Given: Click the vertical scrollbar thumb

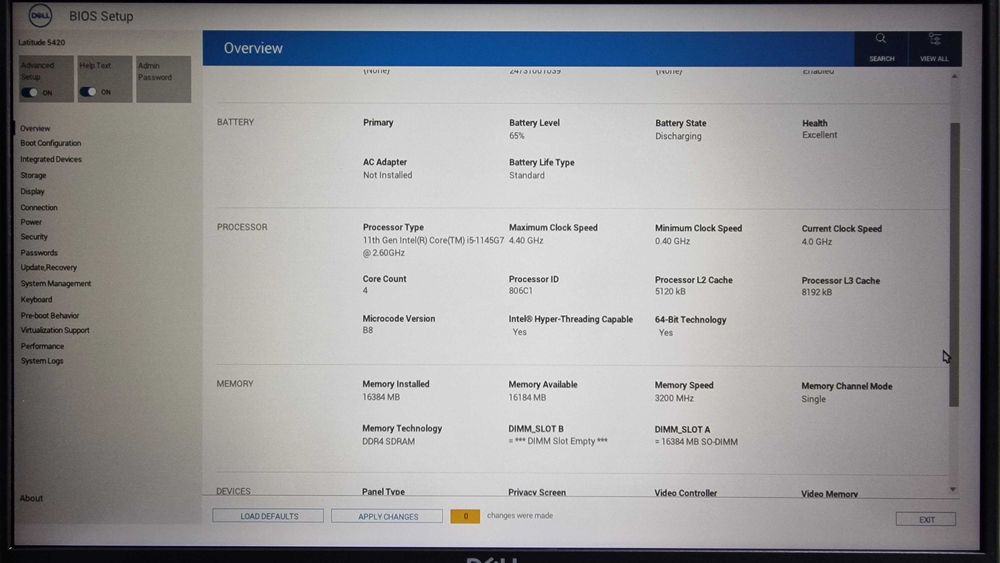Looking at the screenshot, I should click(954, 265).
